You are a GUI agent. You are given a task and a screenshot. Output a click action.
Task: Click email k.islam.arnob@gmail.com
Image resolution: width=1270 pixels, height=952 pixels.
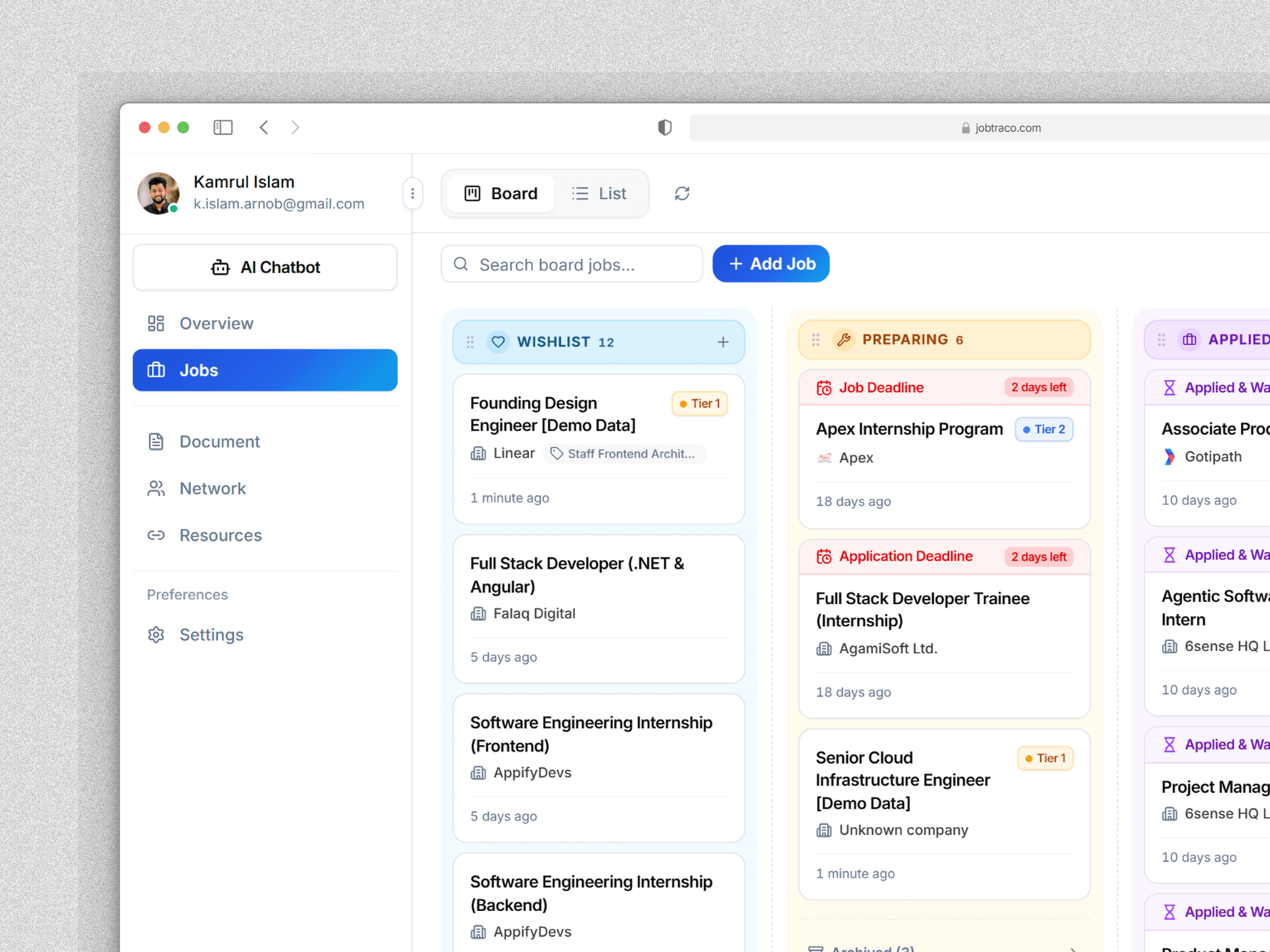tap(279, 204)
